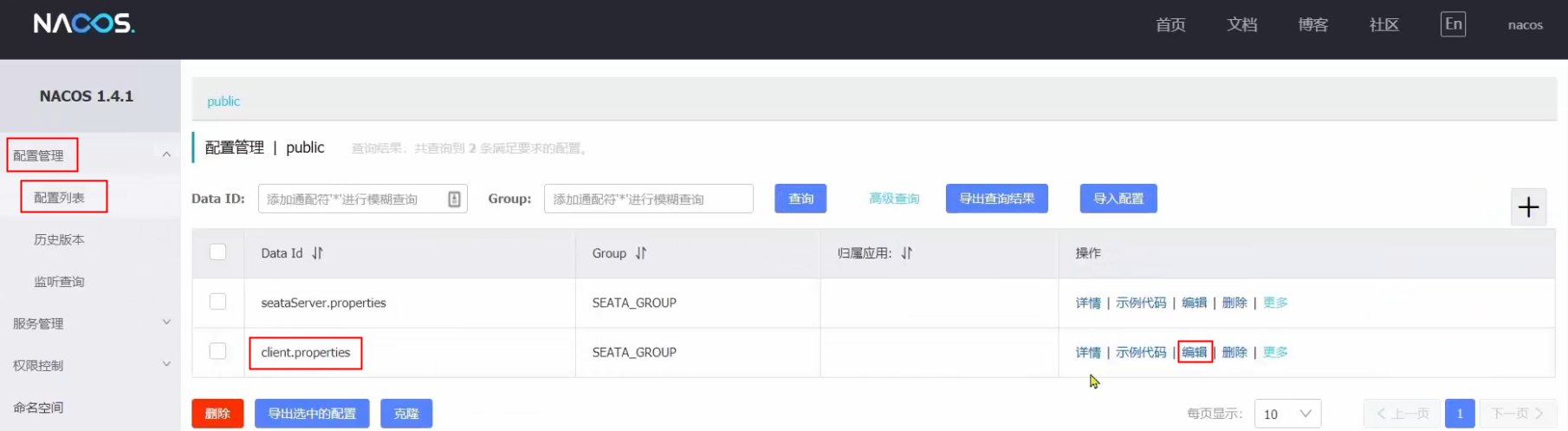Click 导出选中的配置 button

coord(312,414)
